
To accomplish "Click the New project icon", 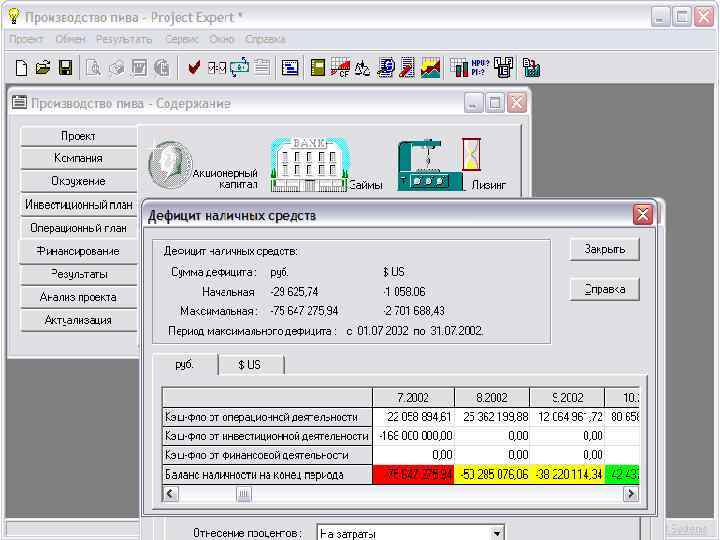I will point(21,68).
